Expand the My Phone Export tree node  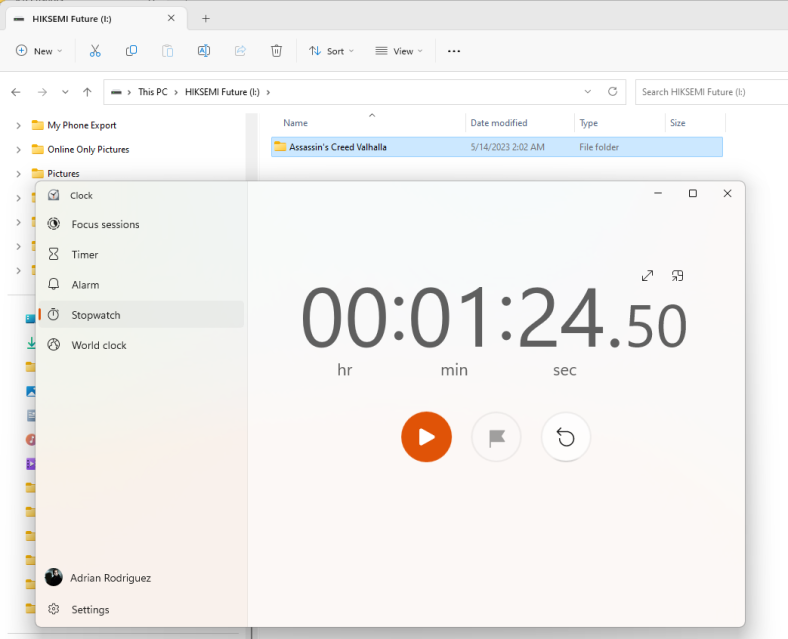18,126
